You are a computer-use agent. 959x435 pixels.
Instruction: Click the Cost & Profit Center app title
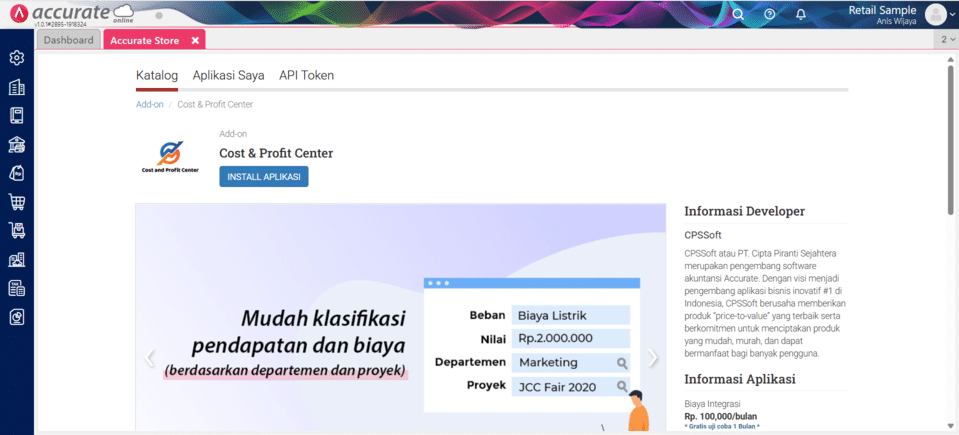coord(276,153)
